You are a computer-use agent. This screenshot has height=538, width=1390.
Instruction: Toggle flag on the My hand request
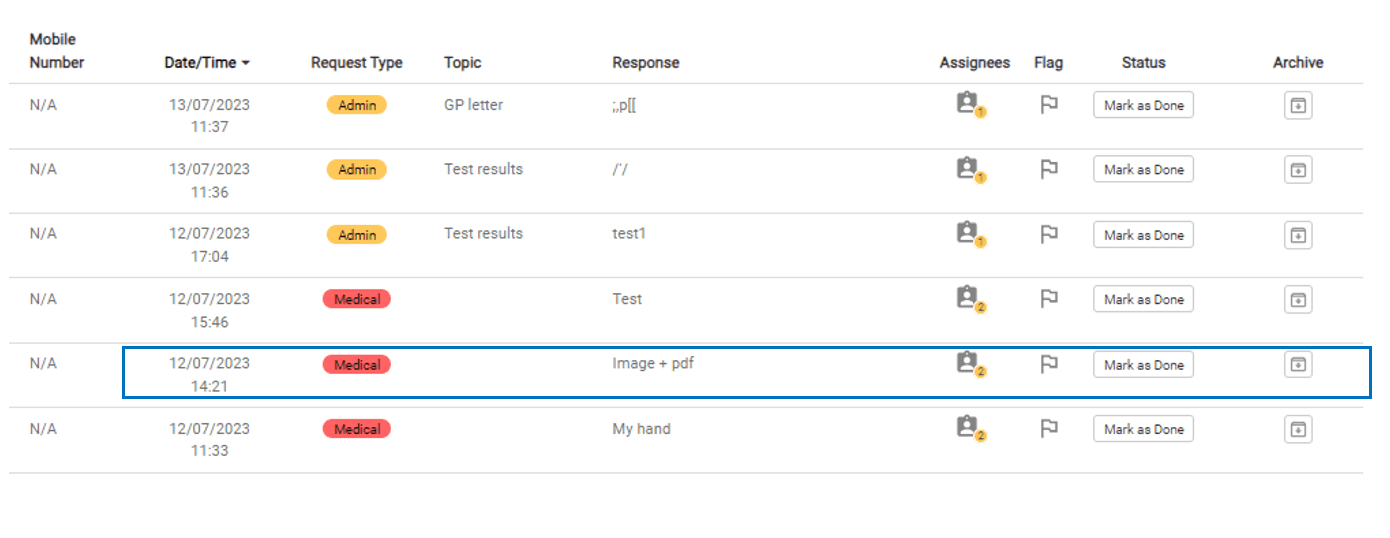(1048, 429)
